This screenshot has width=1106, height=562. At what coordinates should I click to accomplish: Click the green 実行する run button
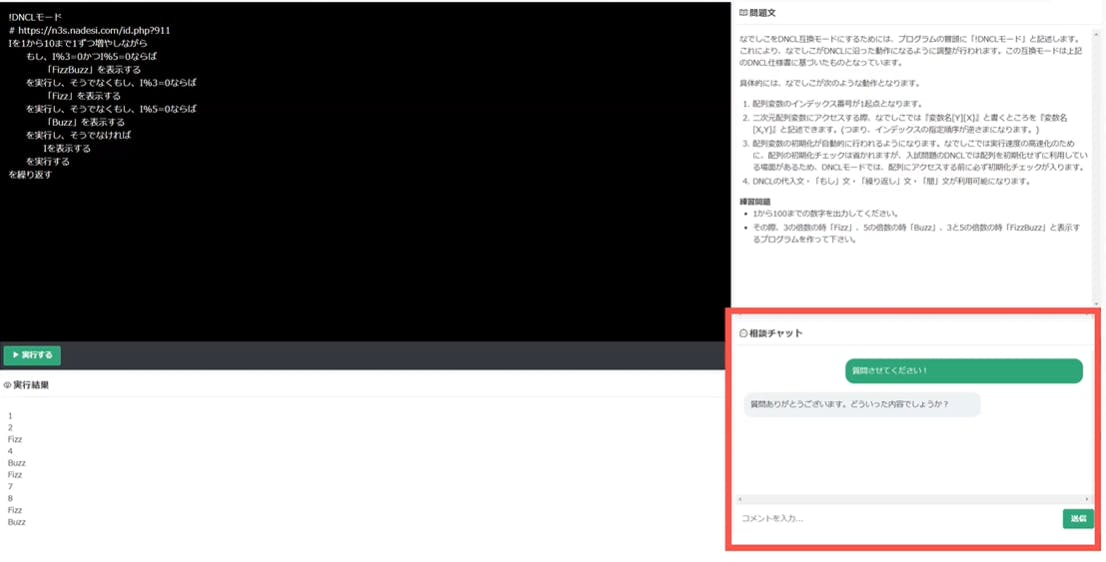click(32, 355)
